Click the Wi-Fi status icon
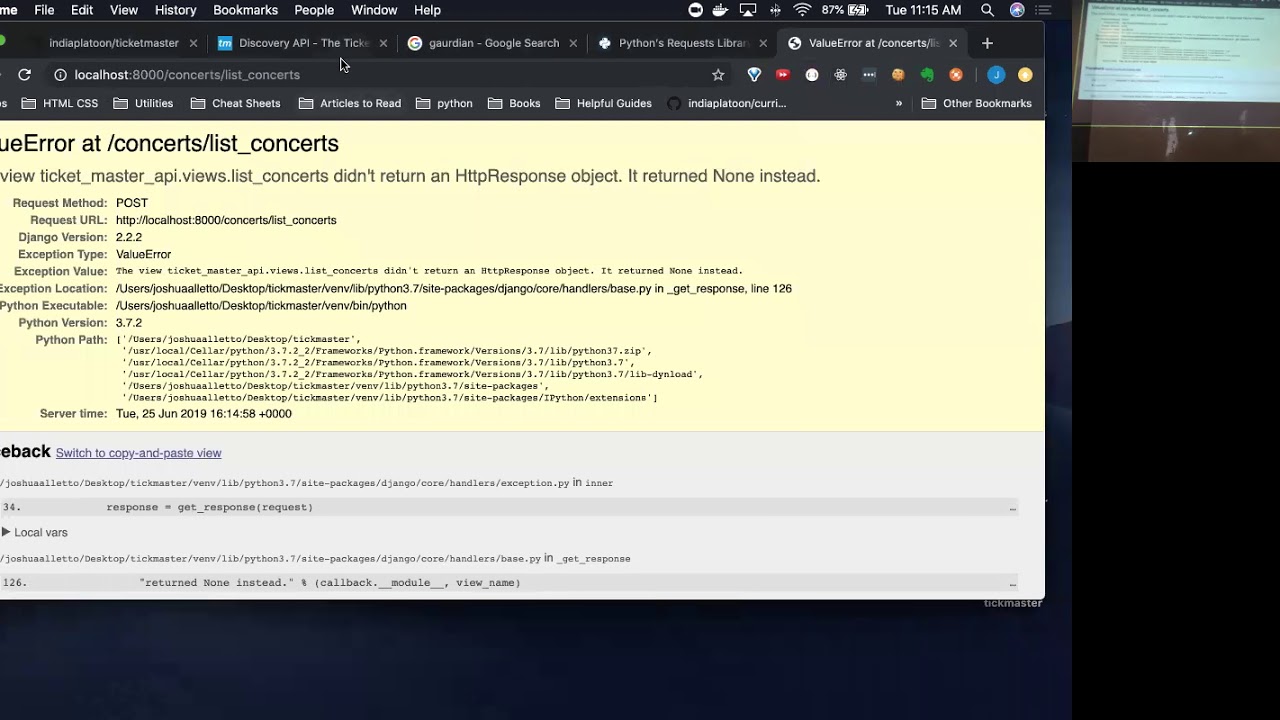 coord(802,10)
